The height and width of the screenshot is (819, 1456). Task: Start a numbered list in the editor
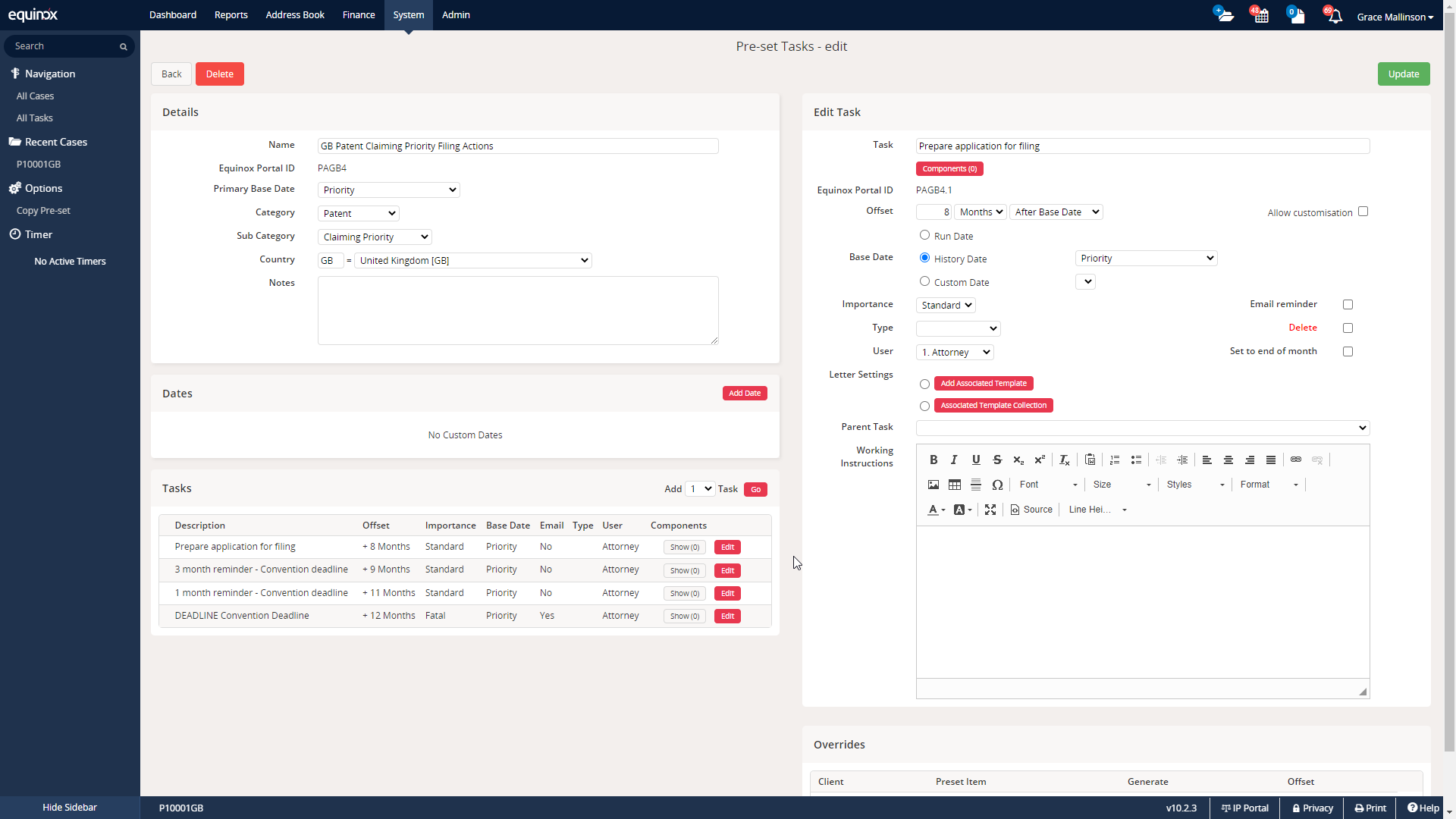1114,460
